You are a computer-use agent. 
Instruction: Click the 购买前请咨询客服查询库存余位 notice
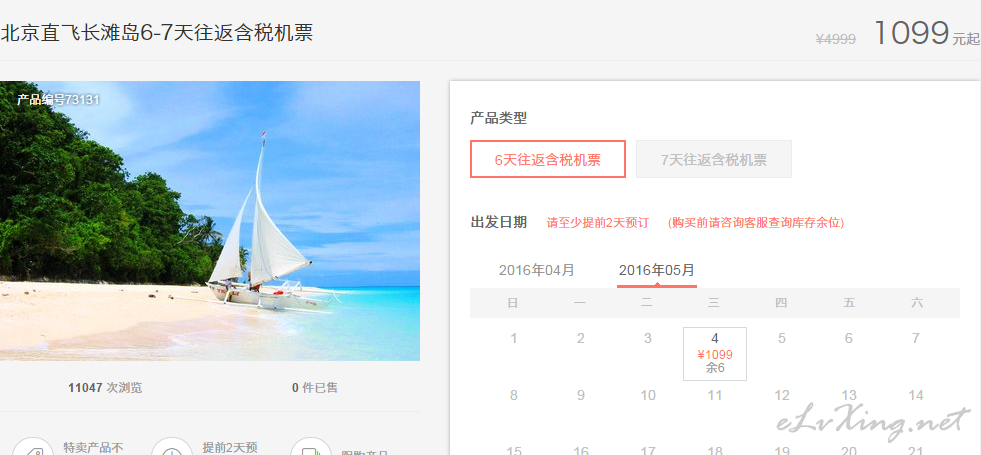[756, 222]
